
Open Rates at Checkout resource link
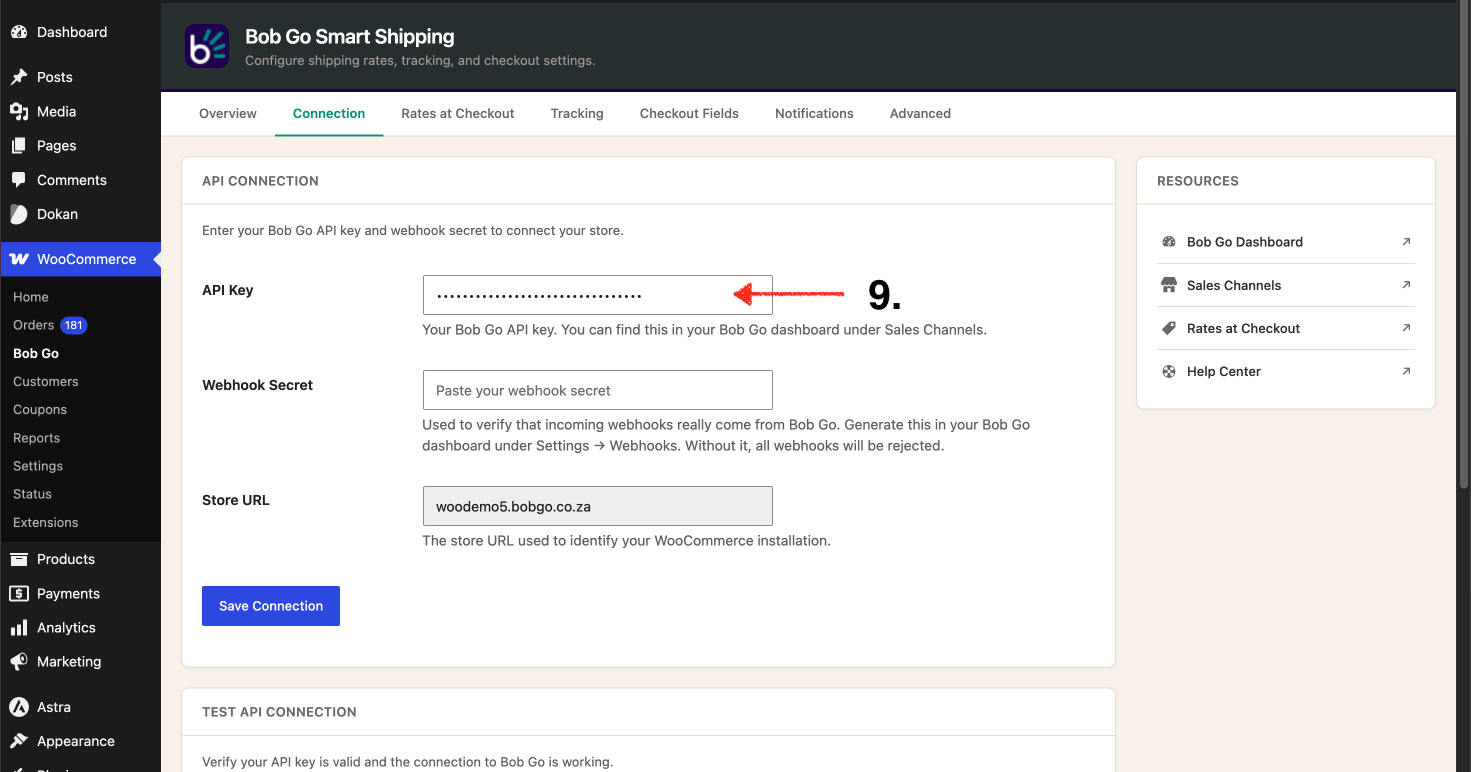click(1286, 328)
